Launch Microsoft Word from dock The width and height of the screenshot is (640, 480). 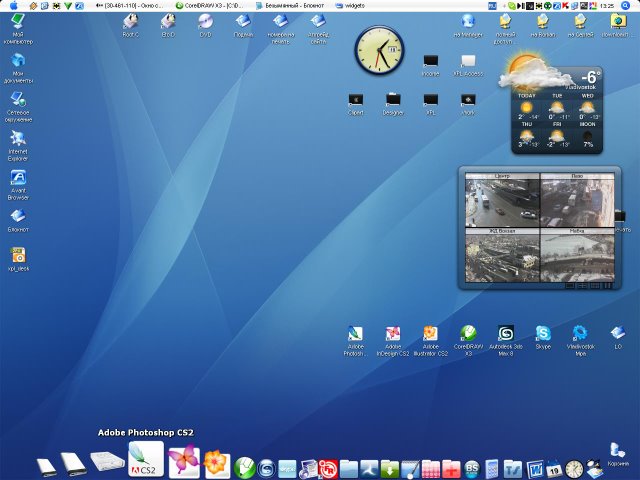(x=534, y=469)
